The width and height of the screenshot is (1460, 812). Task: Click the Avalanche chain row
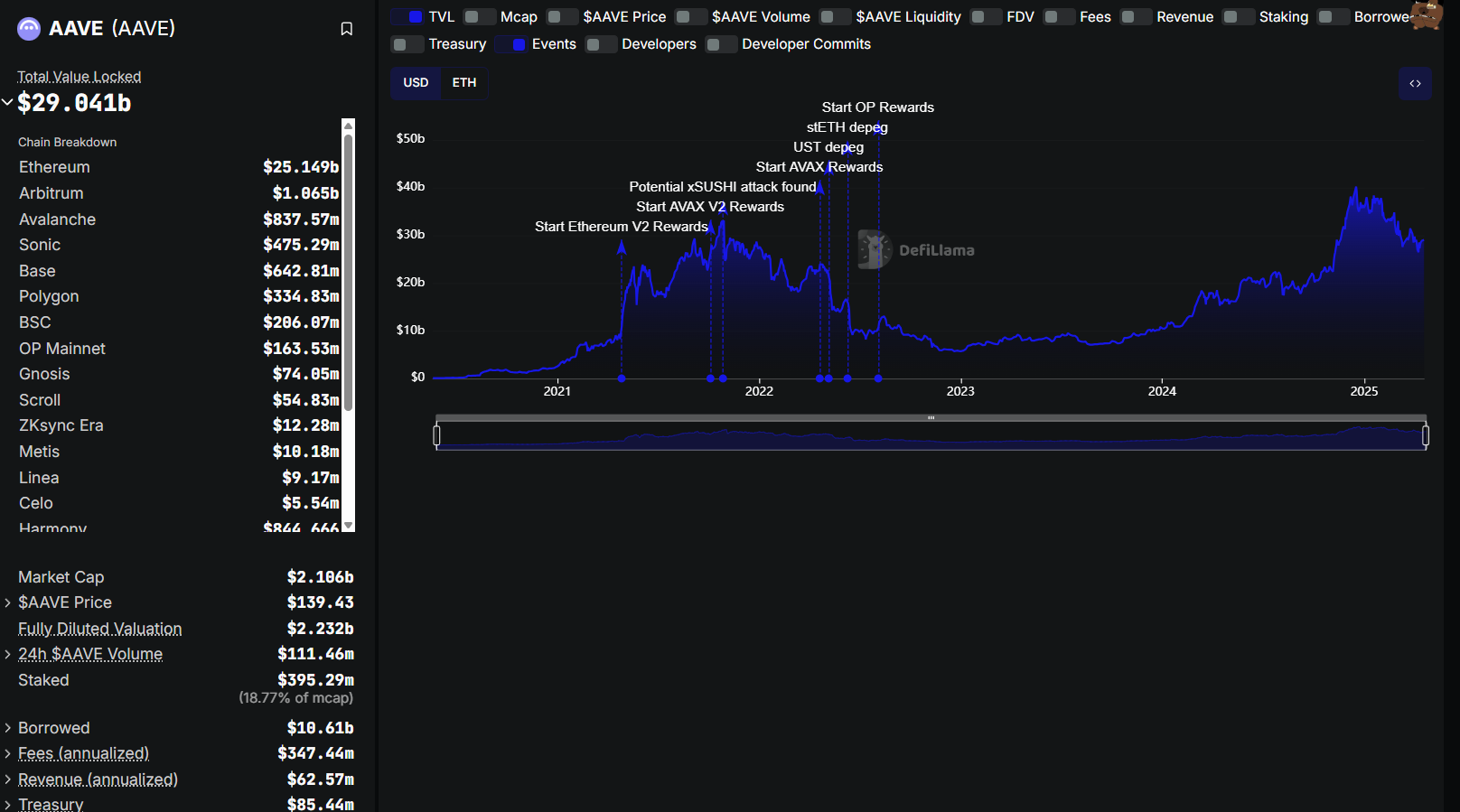[x=179, y=219]
